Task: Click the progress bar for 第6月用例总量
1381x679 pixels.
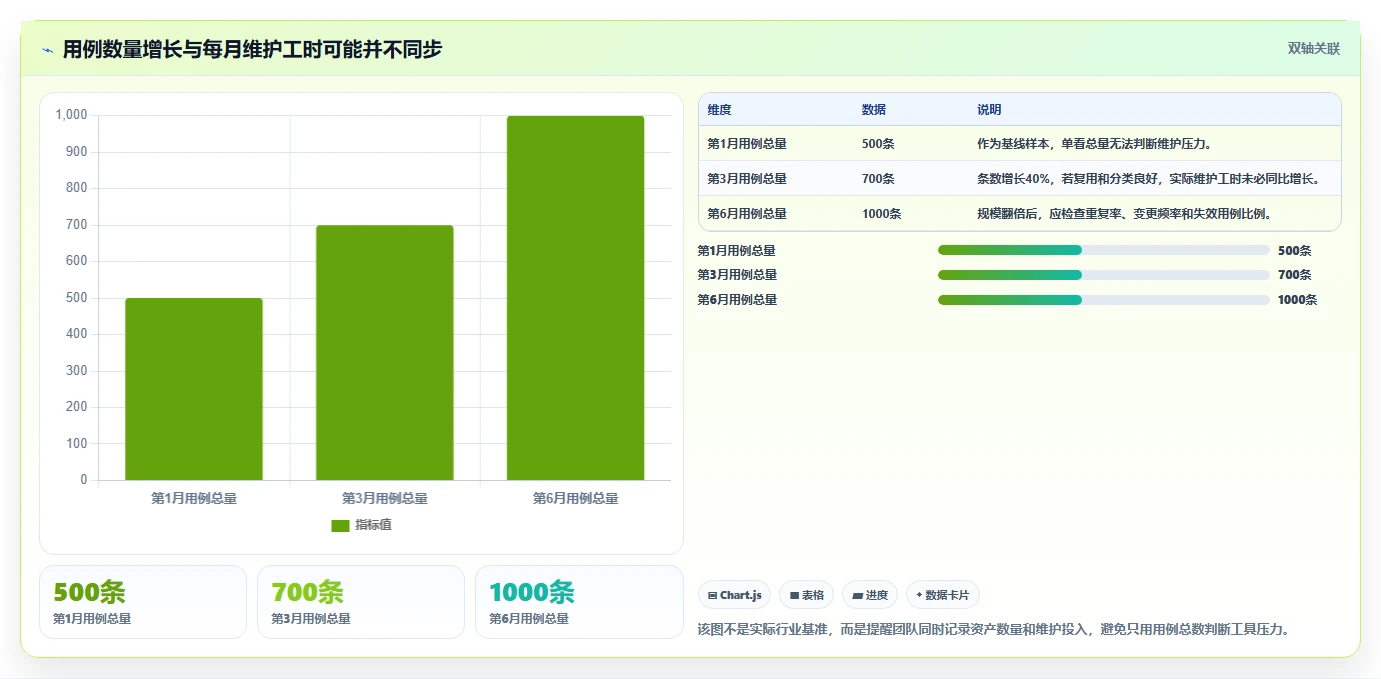Action: (x=1104, y=300)
